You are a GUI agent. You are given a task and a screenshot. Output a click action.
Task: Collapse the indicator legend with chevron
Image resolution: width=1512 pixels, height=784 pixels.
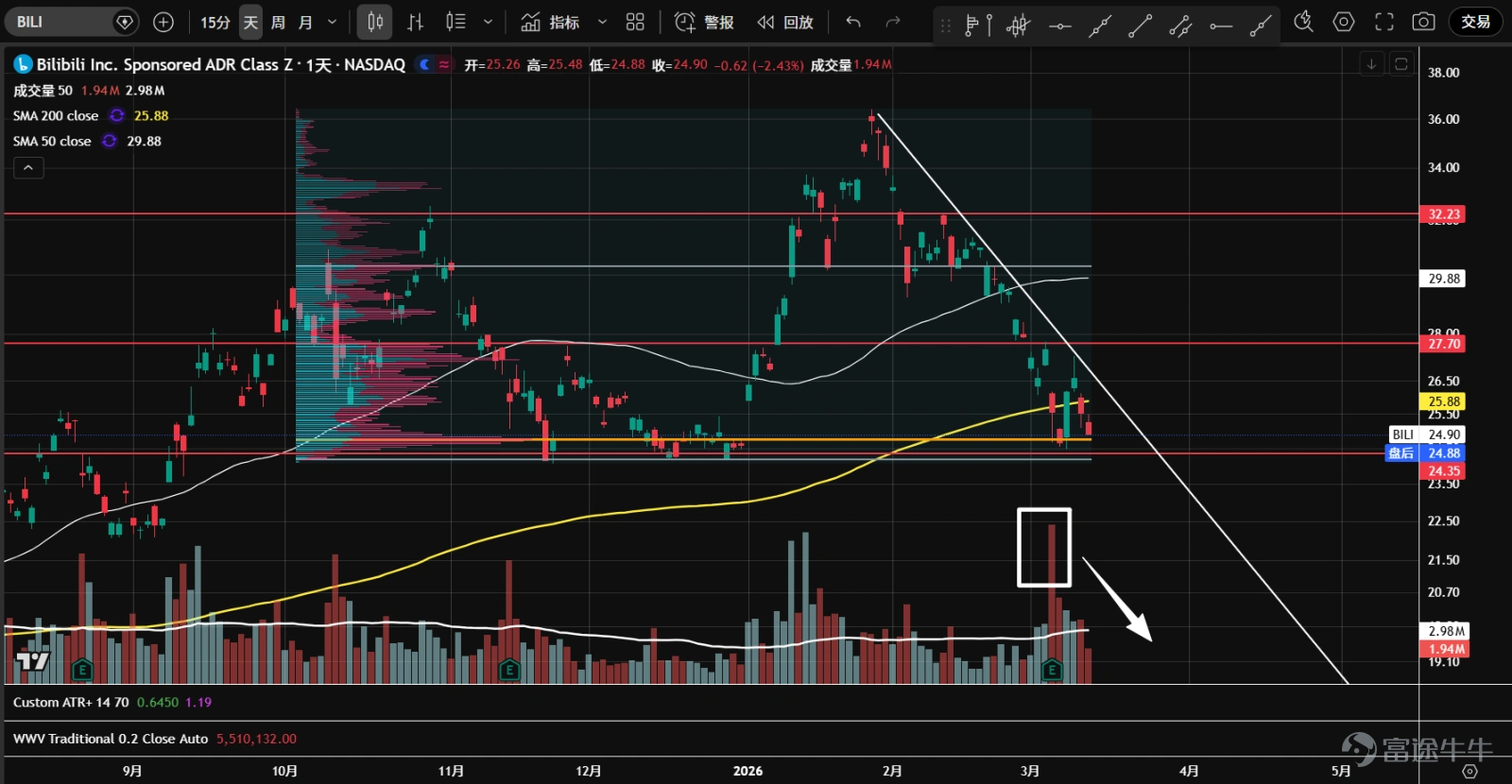[x=28, y=168]
